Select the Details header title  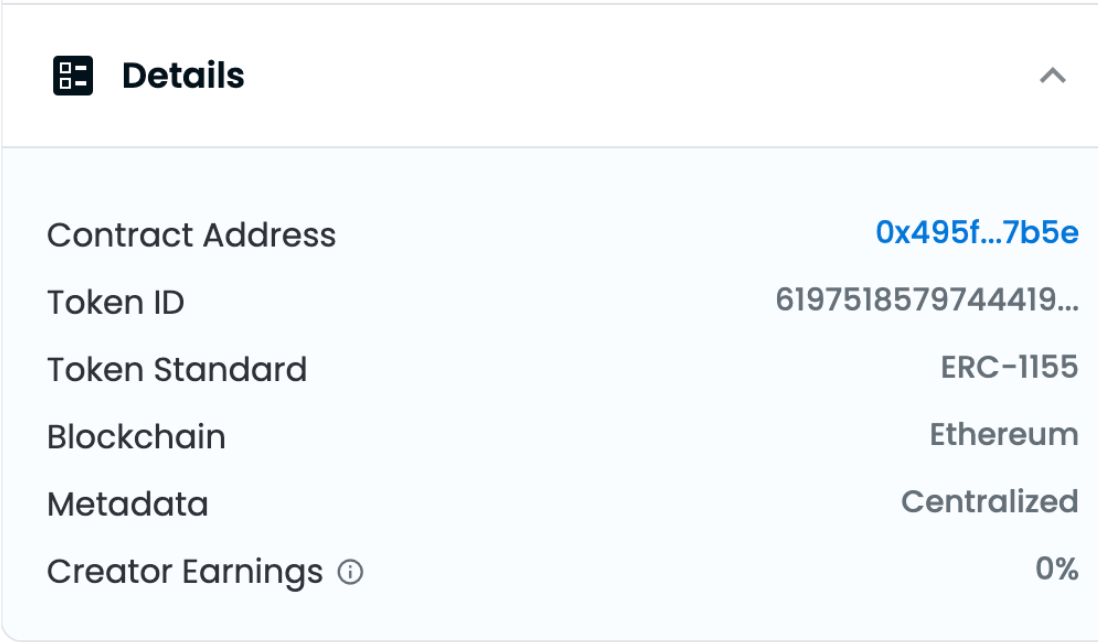tap(185, 74)
